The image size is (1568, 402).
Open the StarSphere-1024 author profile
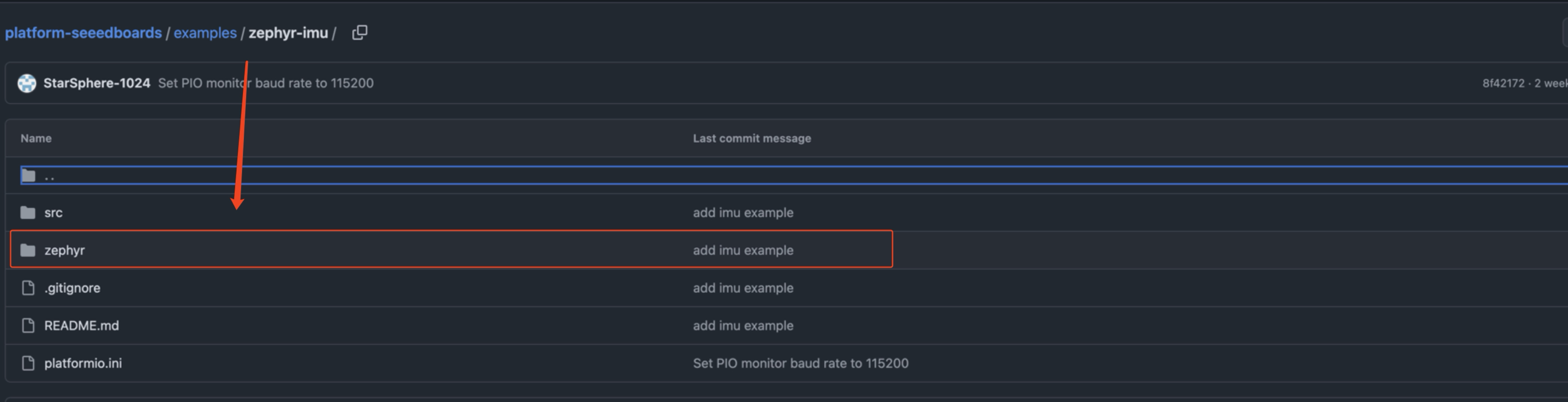97,83
